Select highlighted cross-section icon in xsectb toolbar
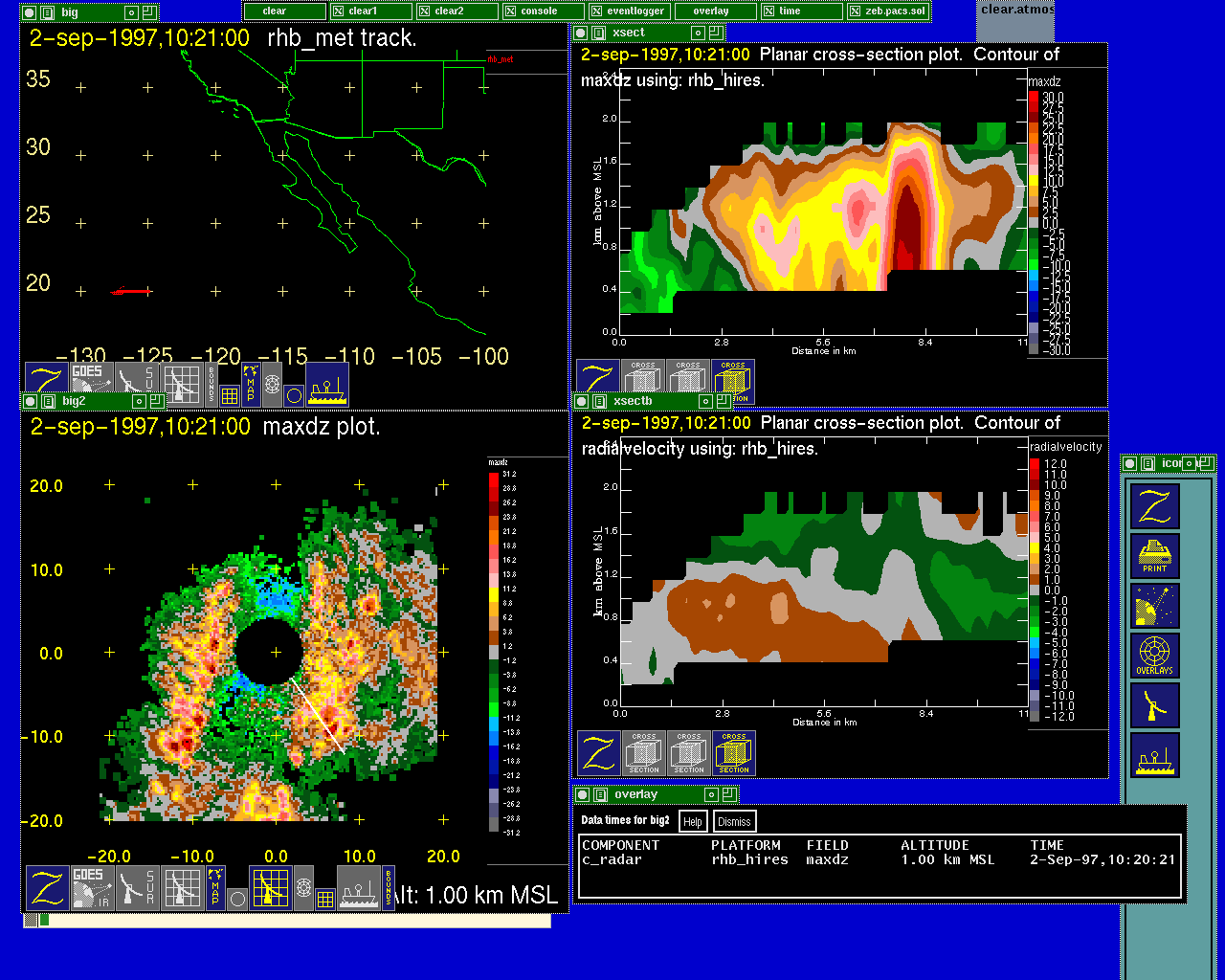Screen dimensions: 1225x980 point(734,753)
